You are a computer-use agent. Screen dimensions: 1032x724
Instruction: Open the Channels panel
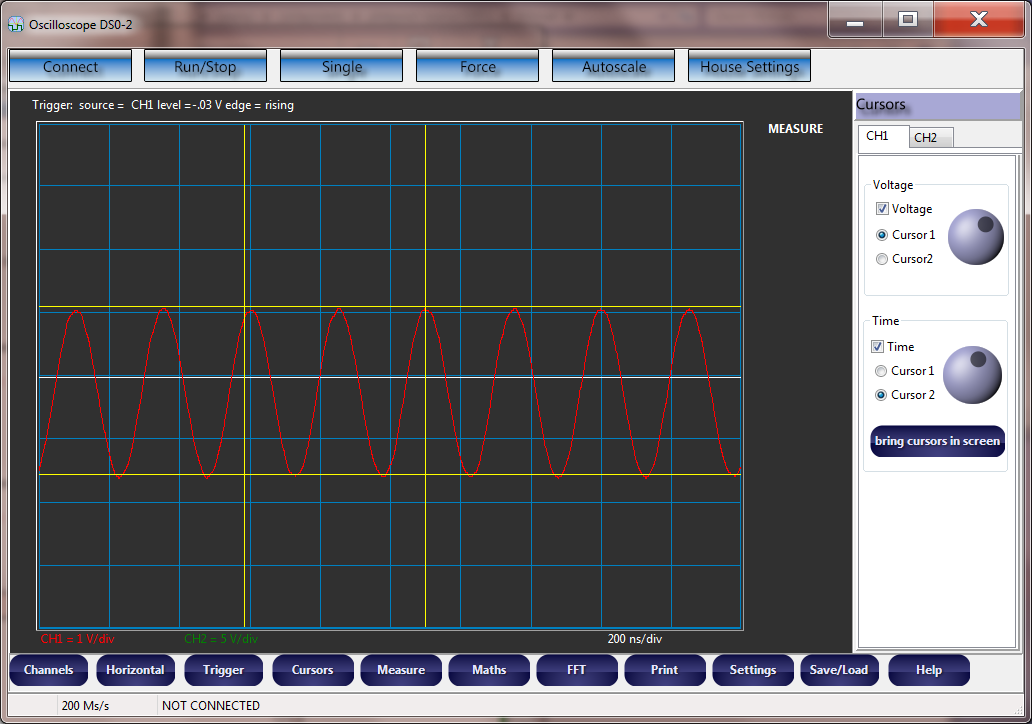click(x=48, y=670)
